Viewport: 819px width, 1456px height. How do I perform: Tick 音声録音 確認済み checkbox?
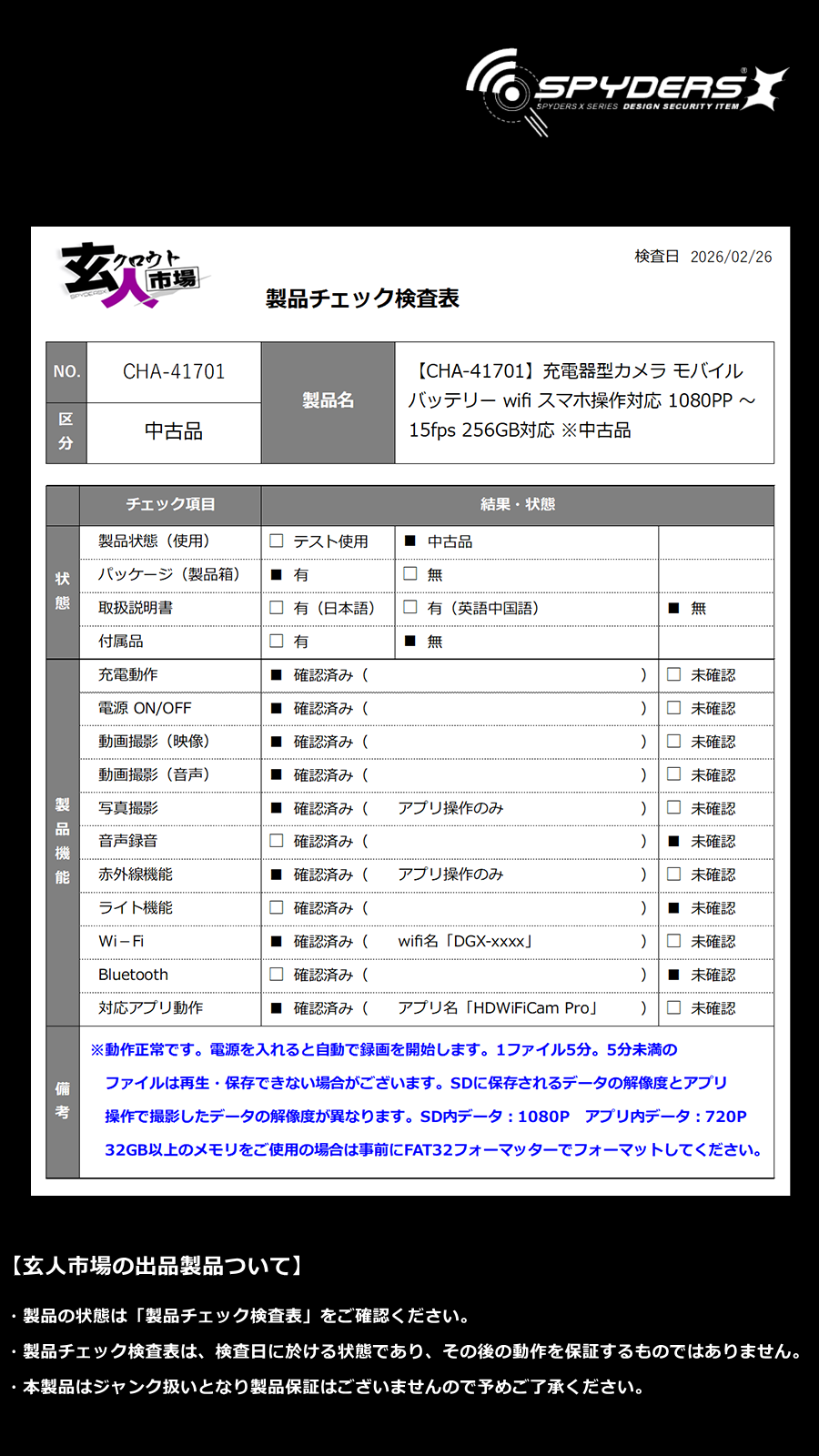(277, 842)
